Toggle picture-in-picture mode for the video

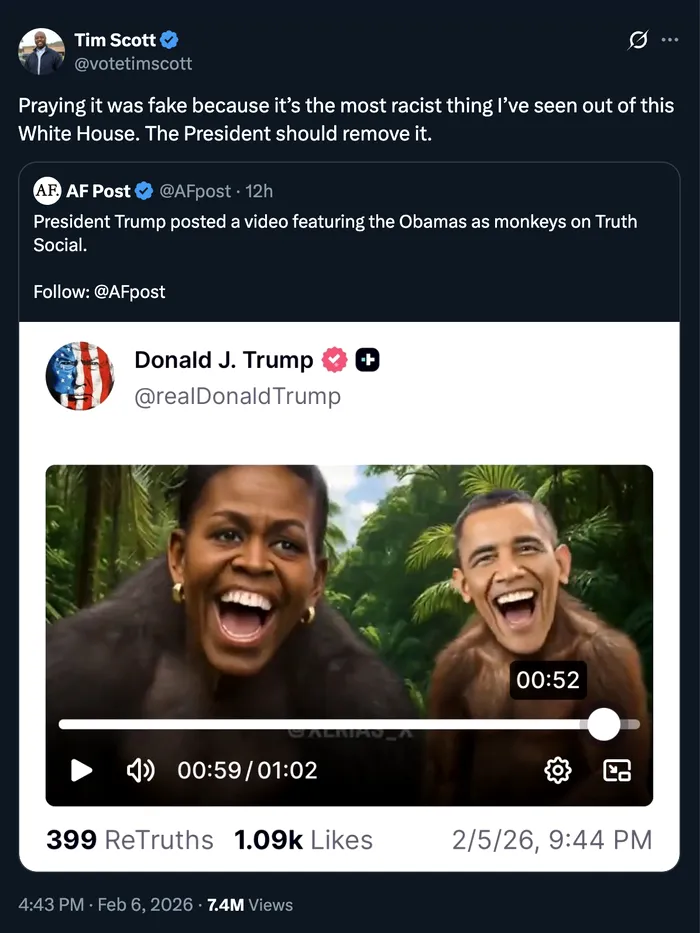[617, 770]
